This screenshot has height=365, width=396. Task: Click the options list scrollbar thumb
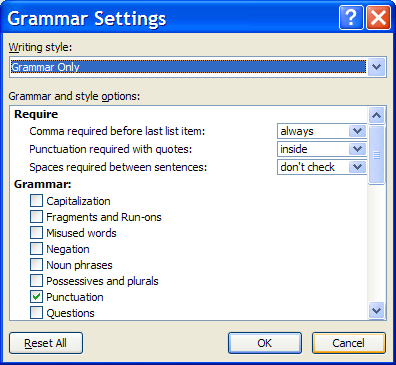[x=377, y=155]
